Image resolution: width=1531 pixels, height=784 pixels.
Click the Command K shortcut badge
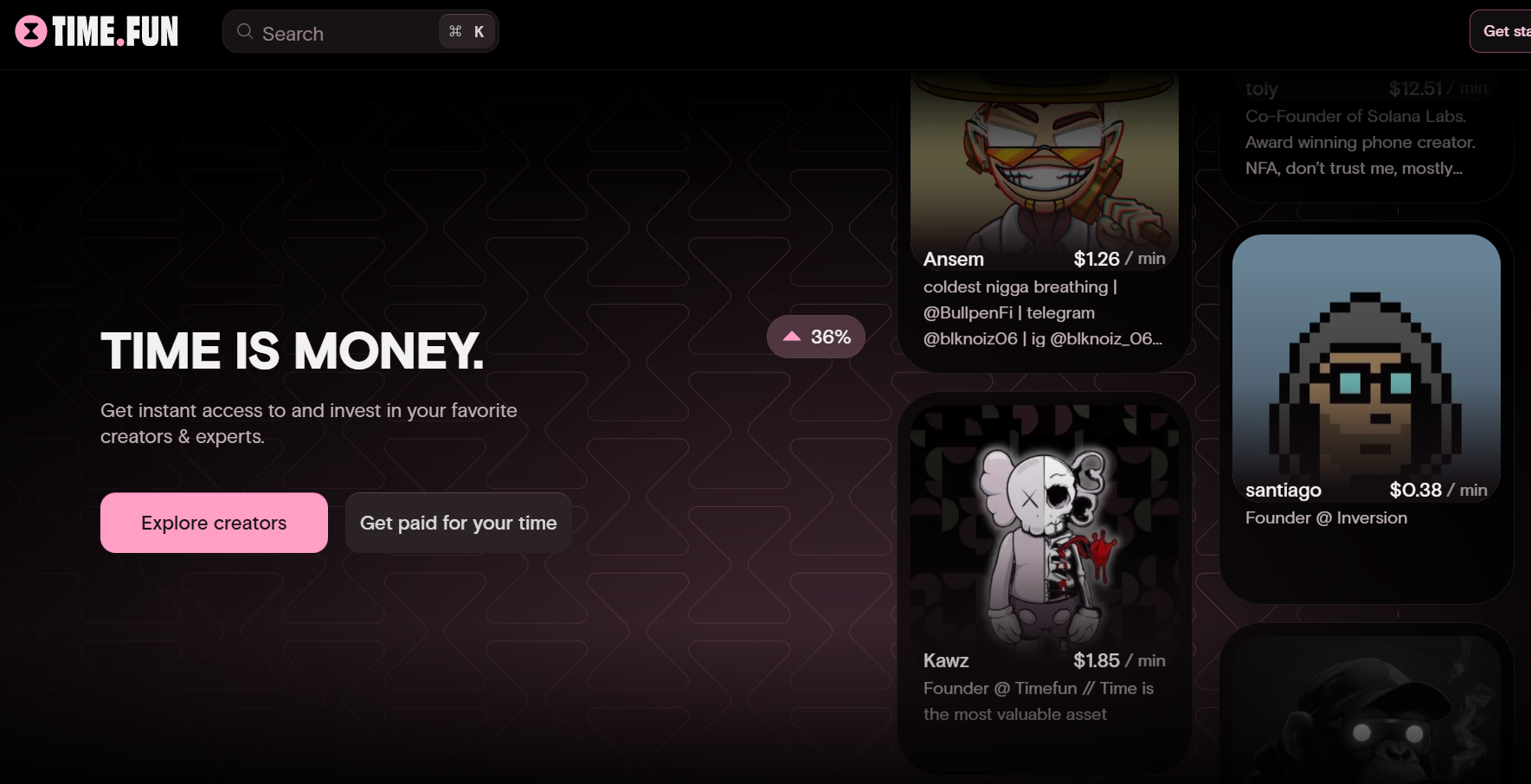(466, 32)
